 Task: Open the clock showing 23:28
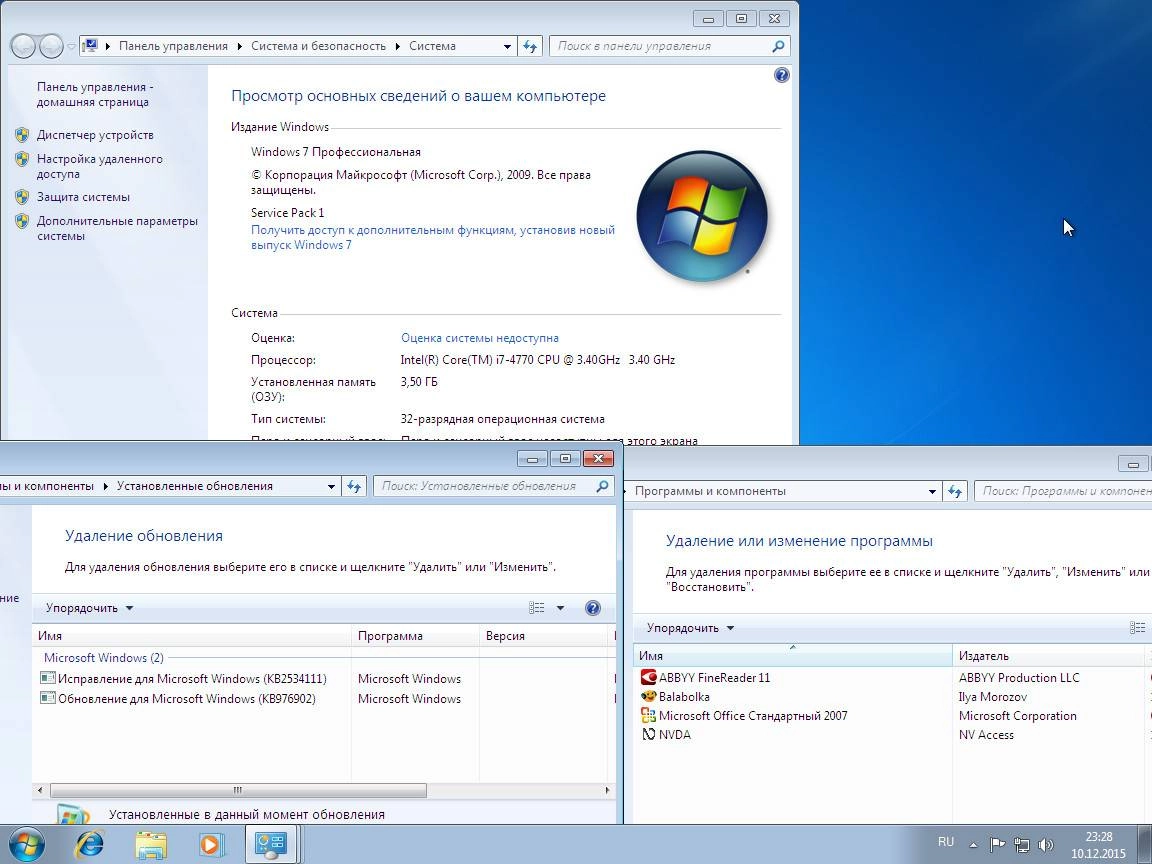pos(1098,845)
